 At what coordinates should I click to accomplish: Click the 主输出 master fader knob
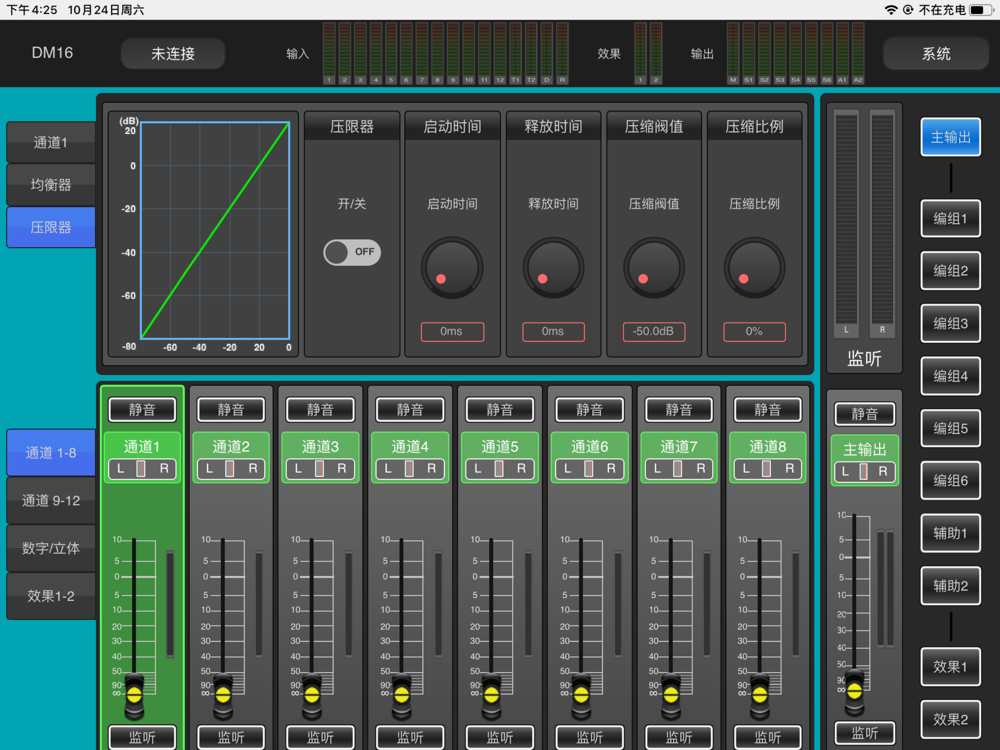click(x=855, y=690)
